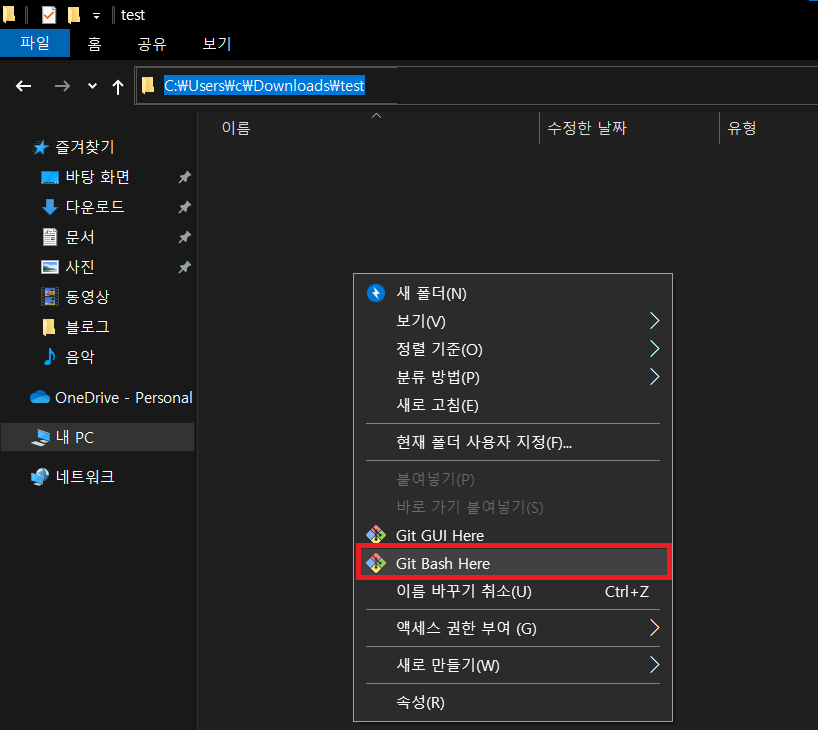The image size is (818, 730).
Task: Sort by the 유형 column header
Action: pyautogui.click(x=742, y=128)
